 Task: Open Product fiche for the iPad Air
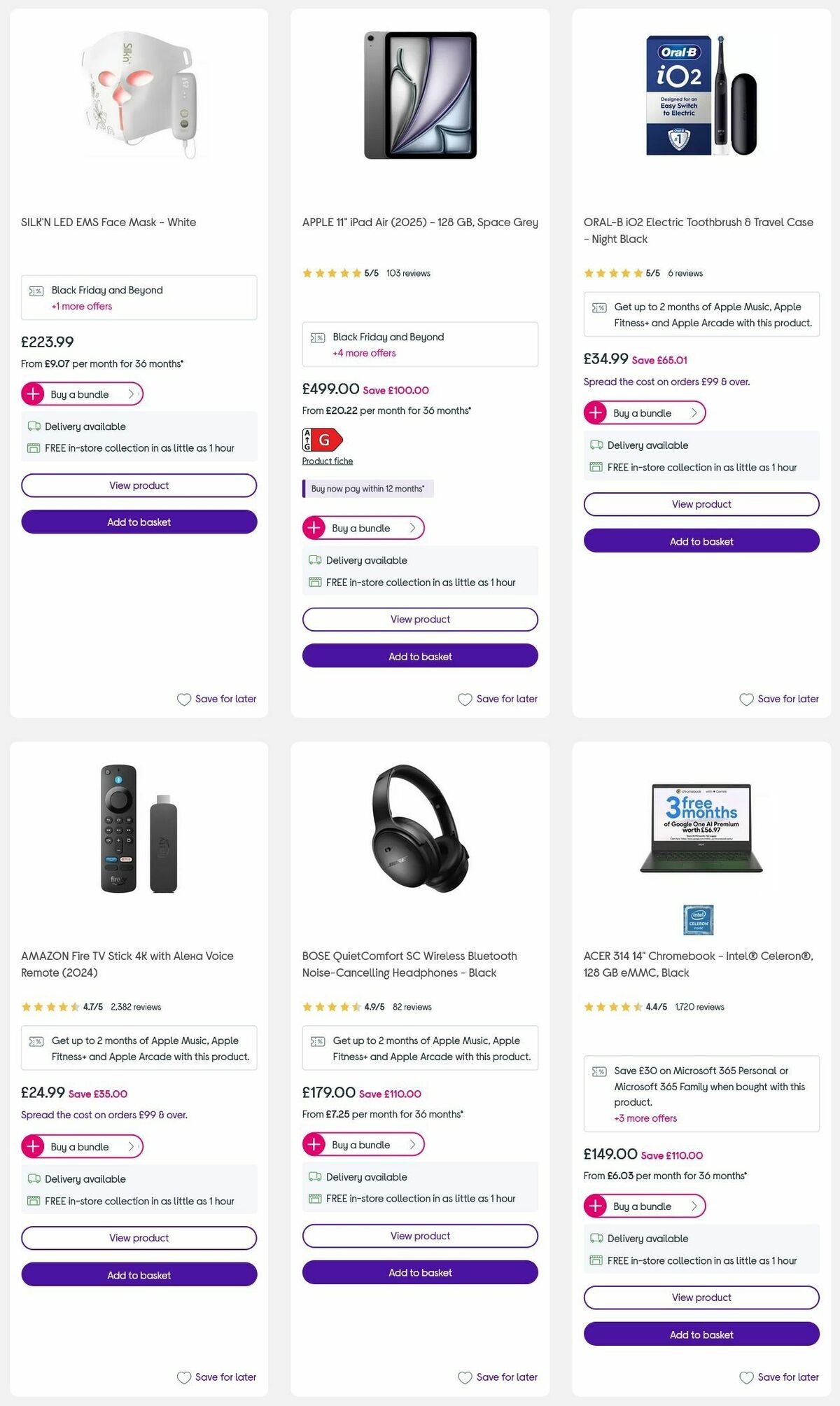click(327, 461)
